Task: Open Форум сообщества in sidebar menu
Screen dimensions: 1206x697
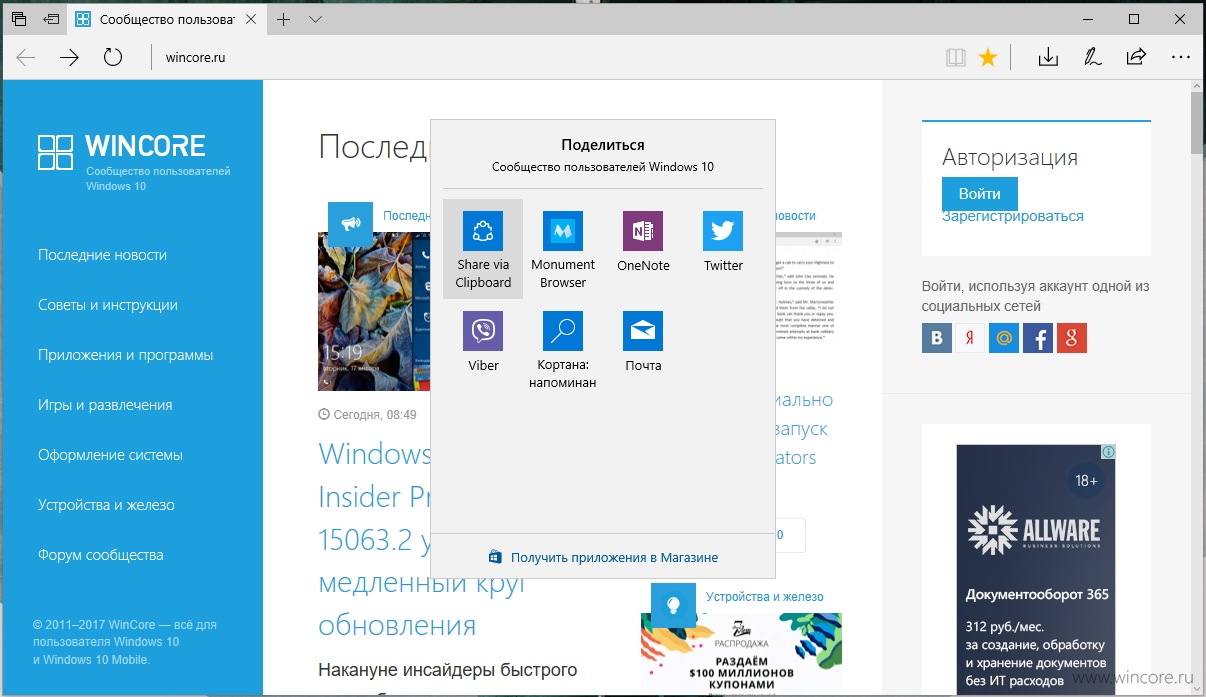Action: (100, 555)
